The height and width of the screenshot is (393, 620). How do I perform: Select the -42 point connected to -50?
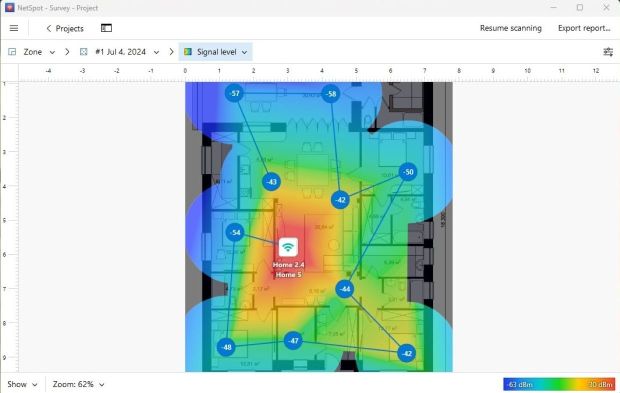click(x=340, y=200)
